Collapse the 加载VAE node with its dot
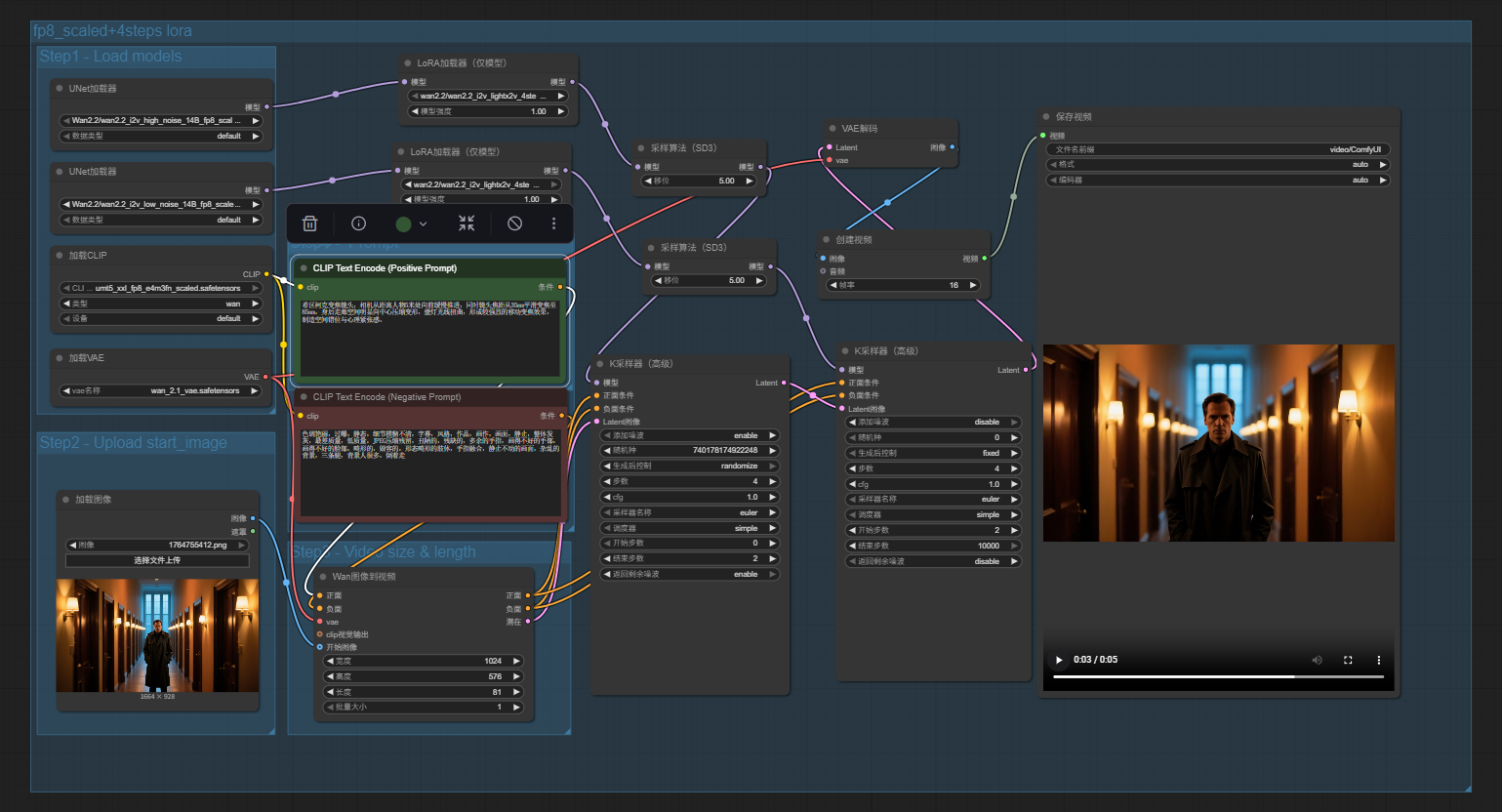The image size is (1502, 812). (x=60, y=357)
